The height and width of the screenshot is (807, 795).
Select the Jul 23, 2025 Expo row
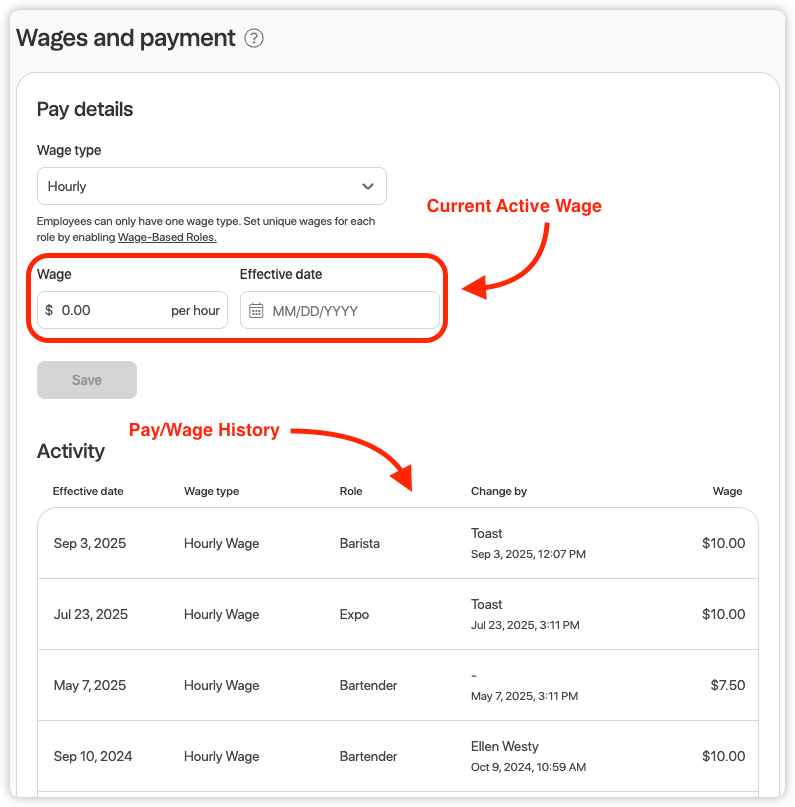pyautogui.click(x=397, y=614)
